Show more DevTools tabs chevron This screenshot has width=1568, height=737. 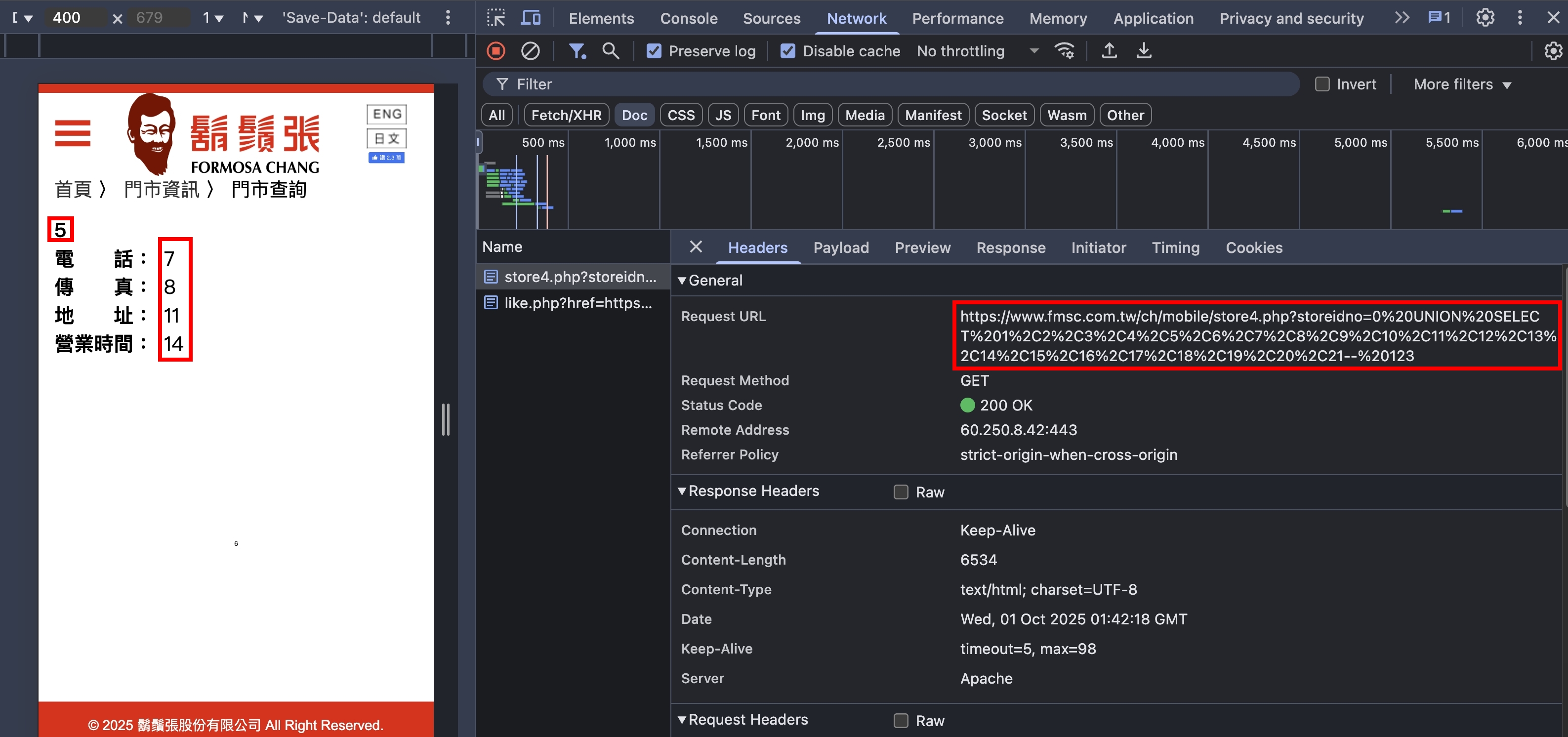1402,18
